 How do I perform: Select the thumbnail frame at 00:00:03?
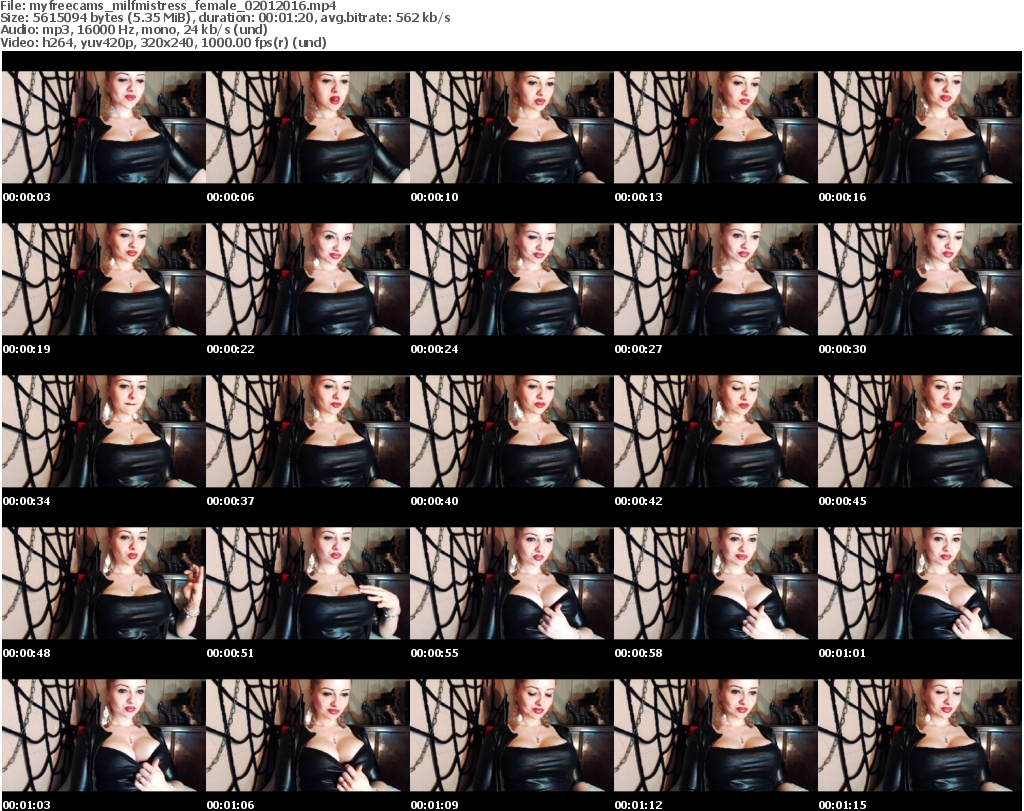[x=103, y=127]
